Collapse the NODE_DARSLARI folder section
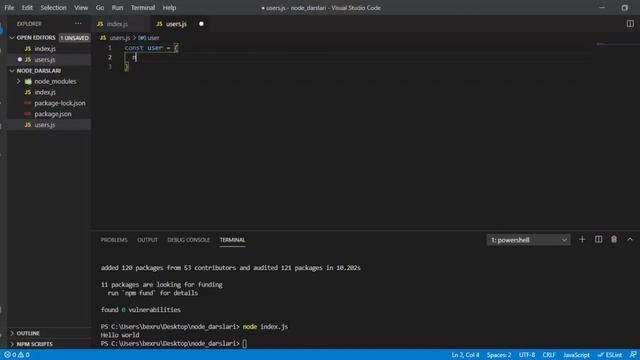Image resolution: width=640 pixels, height=360 pixels. click(x=49, y=71)
